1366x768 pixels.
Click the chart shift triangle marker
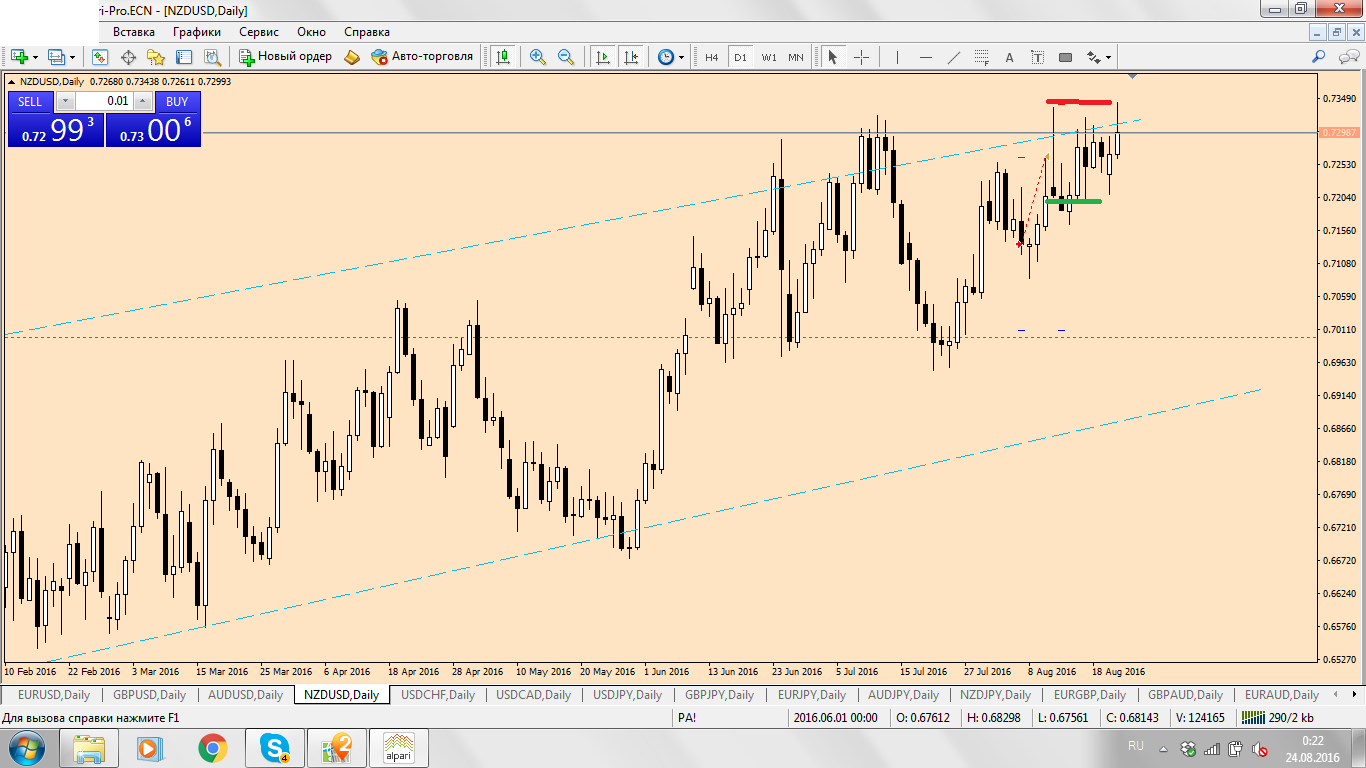tap(1132, 76)
